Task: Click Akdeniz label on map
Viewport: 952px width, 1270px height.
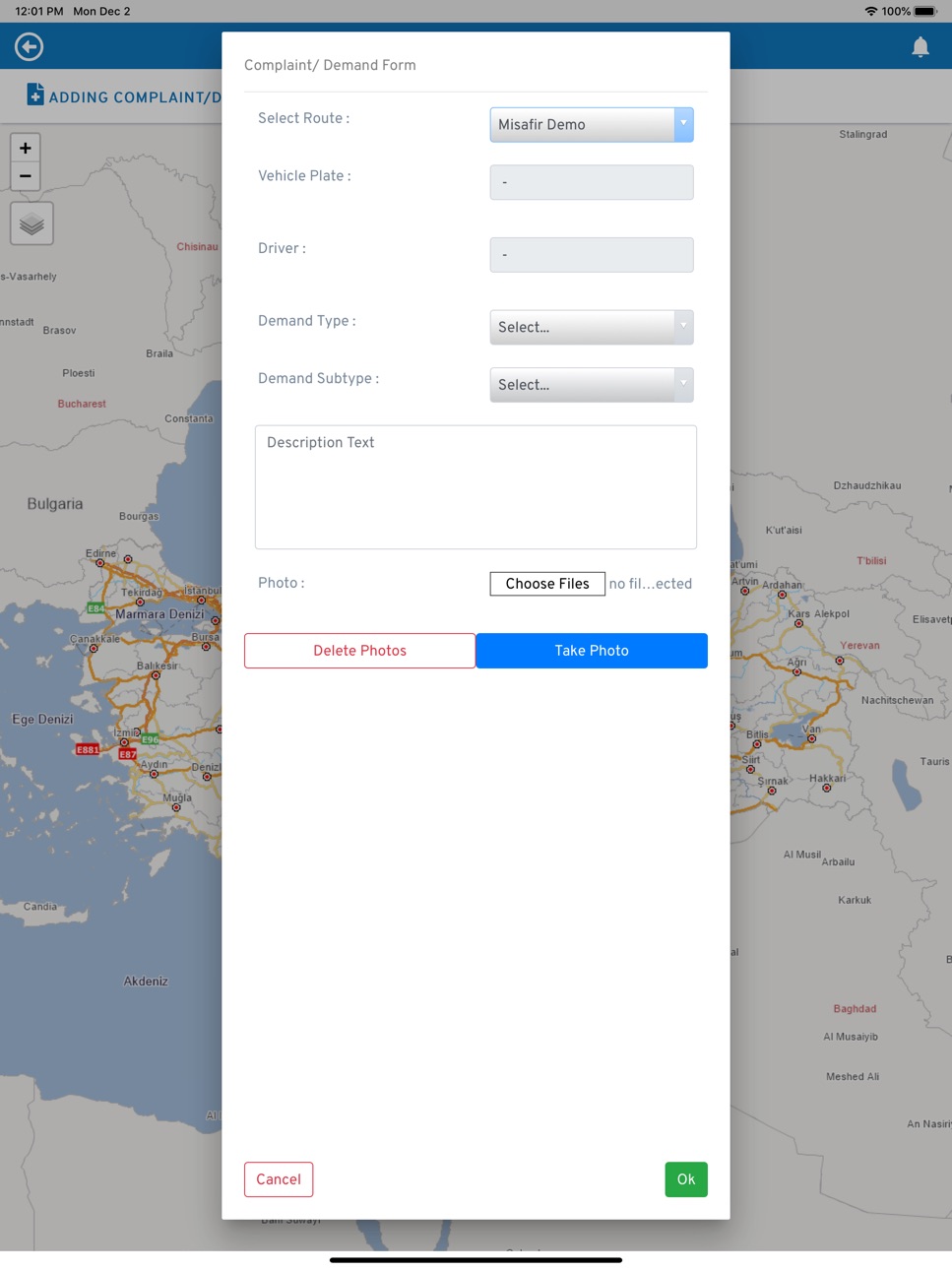Action: click(x=146, y=982)
